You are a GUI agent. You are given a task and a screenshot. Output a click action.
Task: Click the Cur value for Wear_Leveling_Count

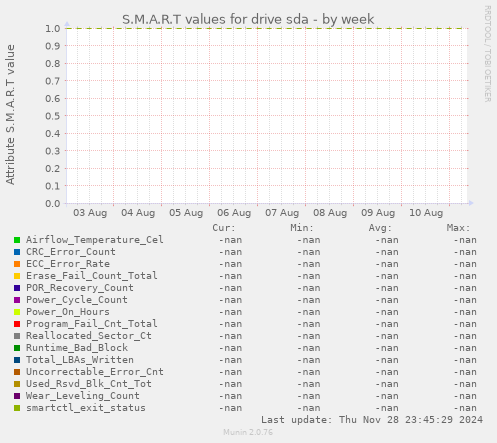231,396
